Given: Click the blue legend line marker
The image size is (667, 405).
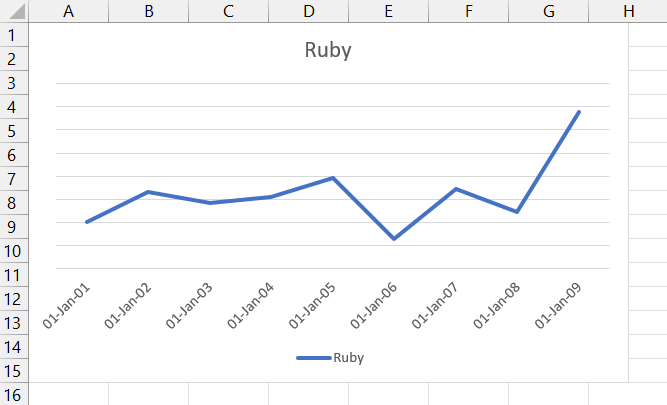Looking at the screenshot, I should (314, 358).
